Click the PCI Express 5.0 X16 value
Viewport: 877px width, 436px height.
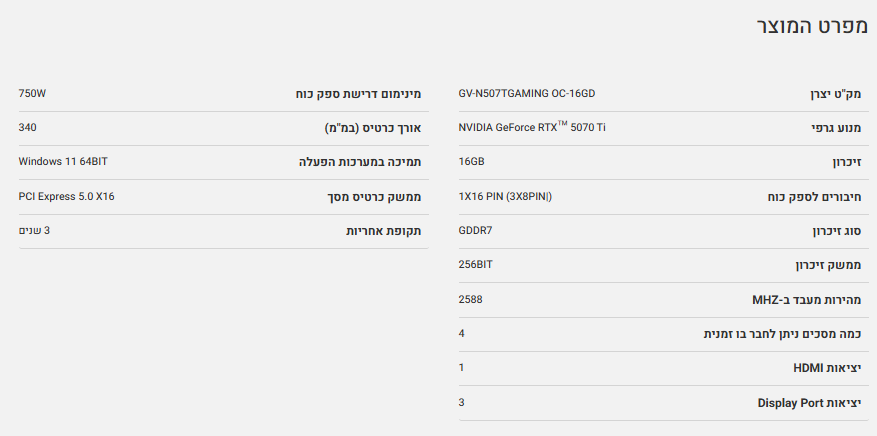coord(67,196)
